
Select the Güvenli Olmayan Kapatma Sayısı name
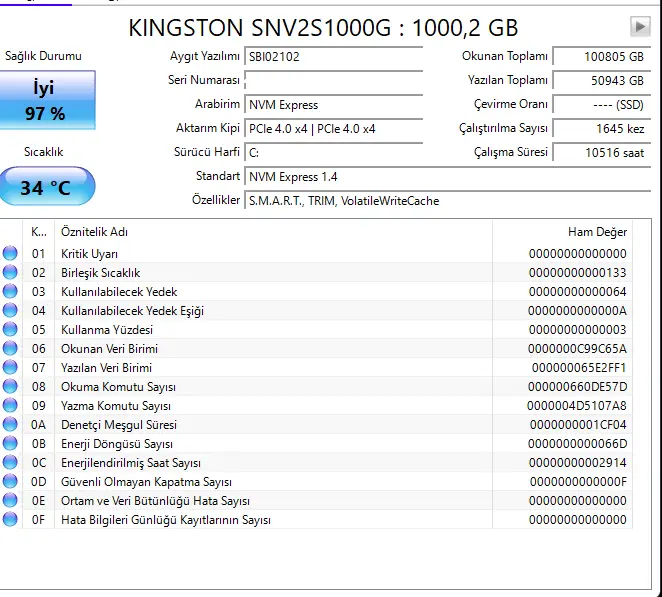coord(146,482)
